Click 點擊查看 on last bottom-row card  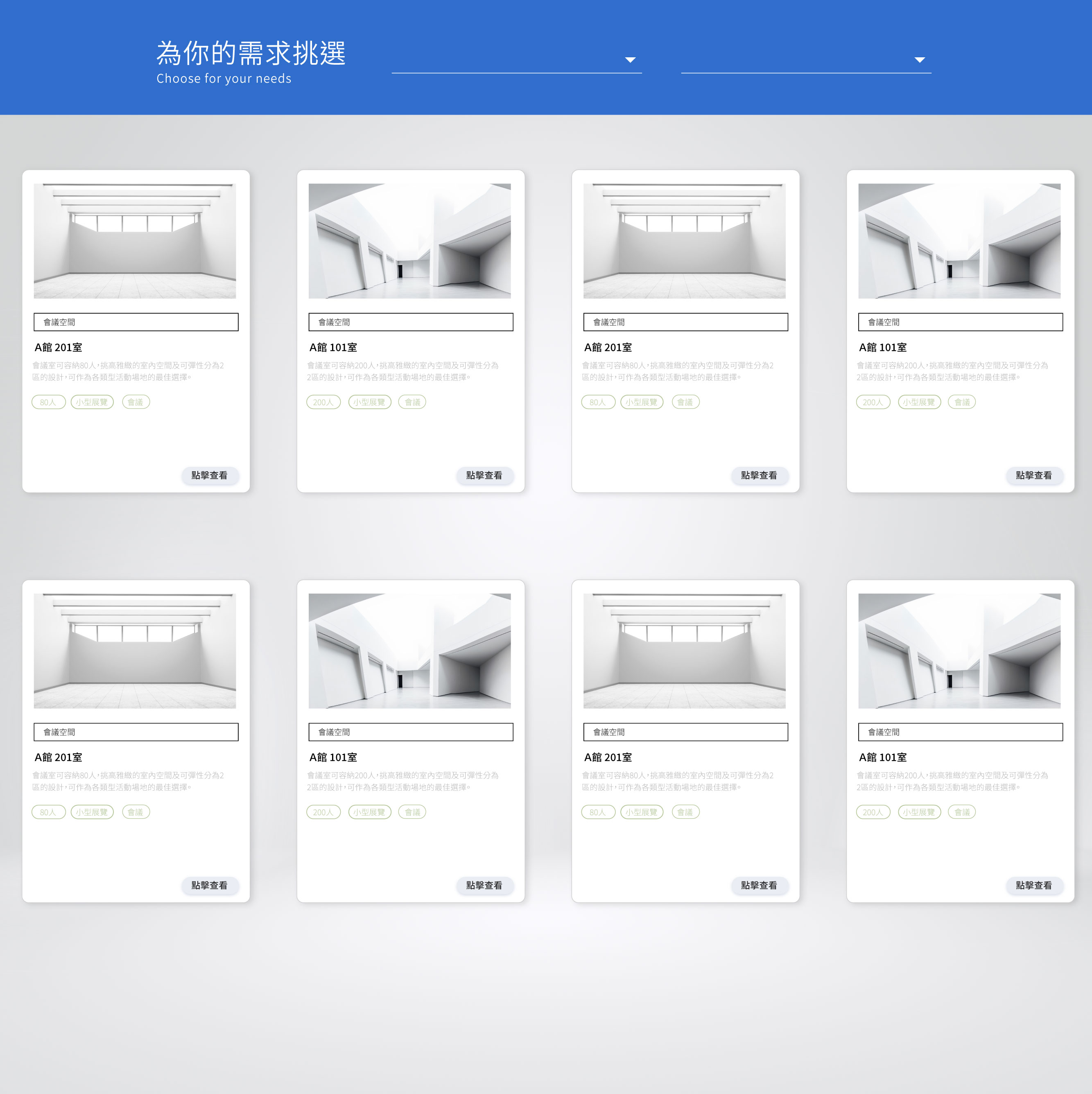point(1034,885)
